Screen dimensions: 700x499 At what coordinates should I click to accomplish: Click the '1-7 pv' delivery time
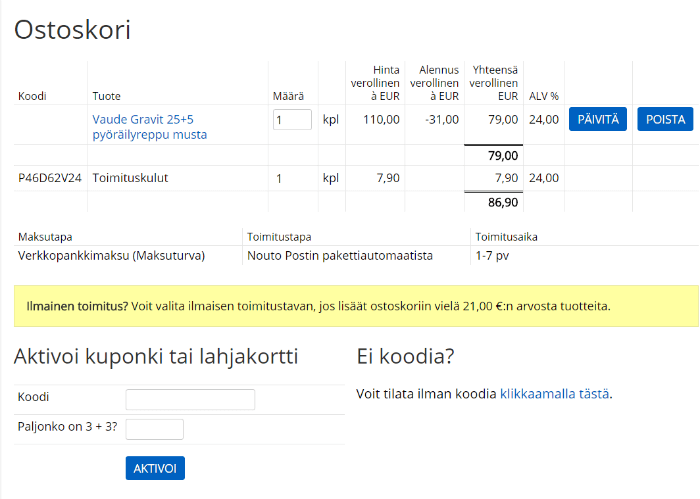coord(492,256)
